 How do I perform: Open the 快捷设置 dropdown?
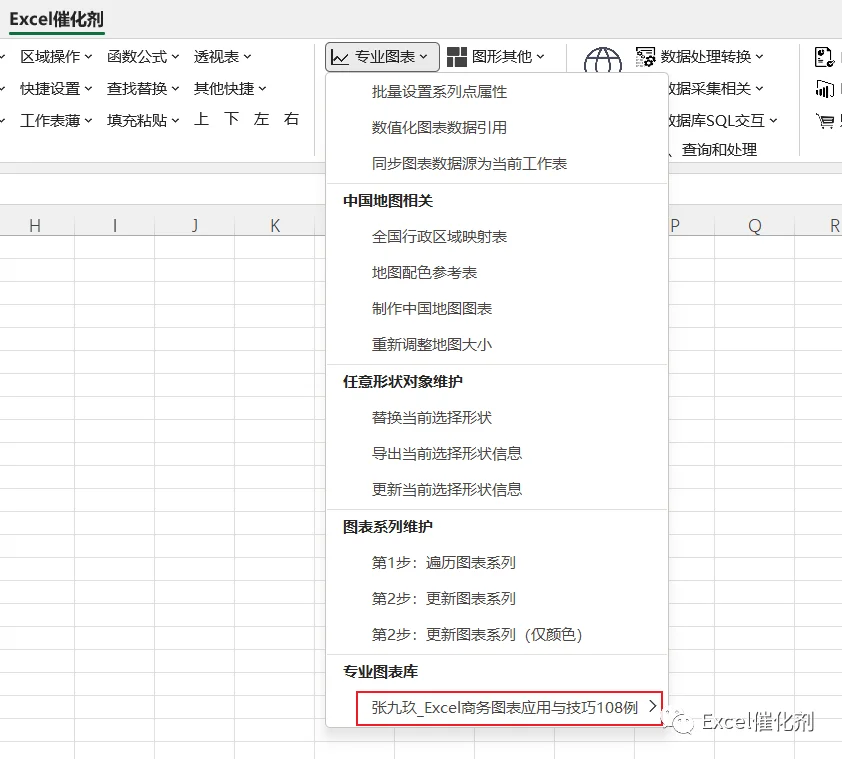56,88
